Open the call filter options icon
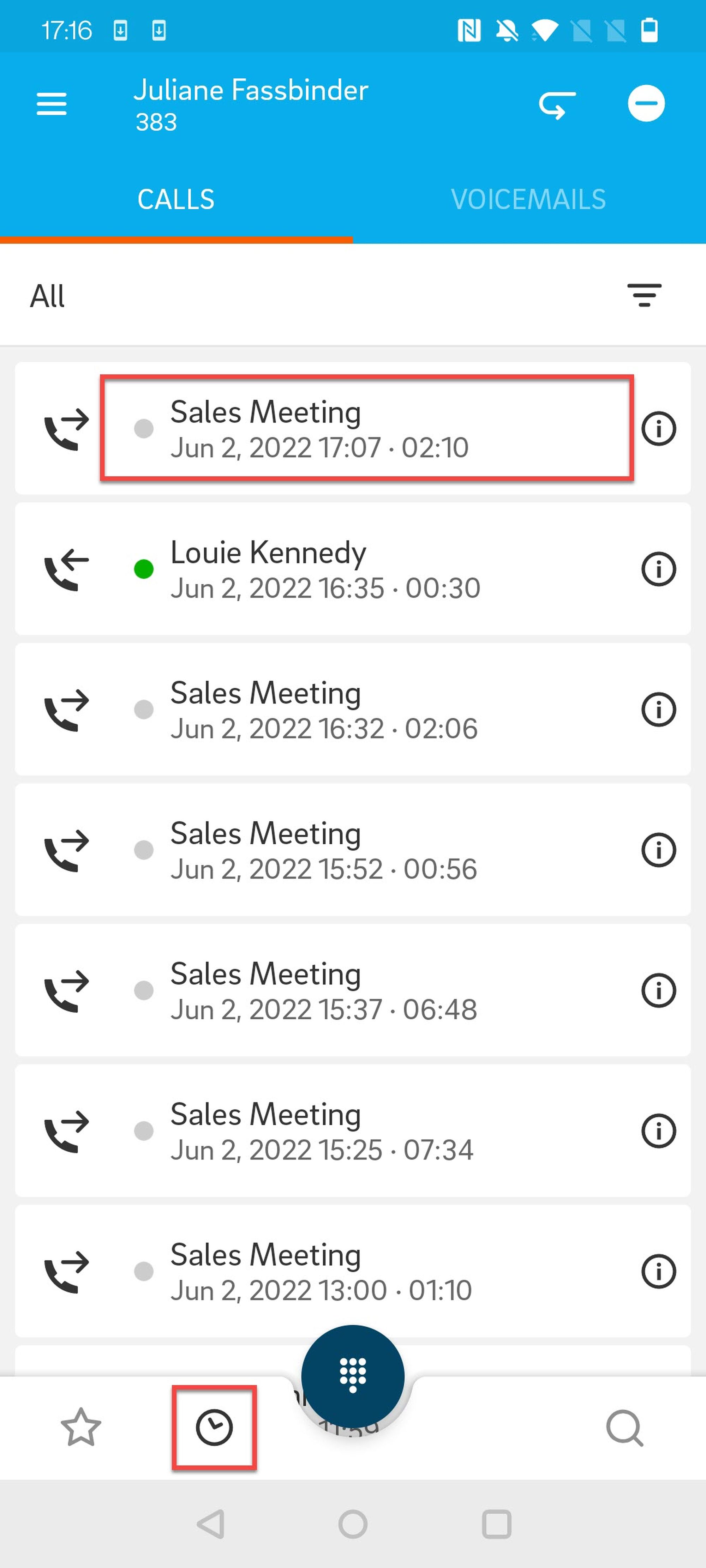Screen dimensions: 706x1568 644,296
